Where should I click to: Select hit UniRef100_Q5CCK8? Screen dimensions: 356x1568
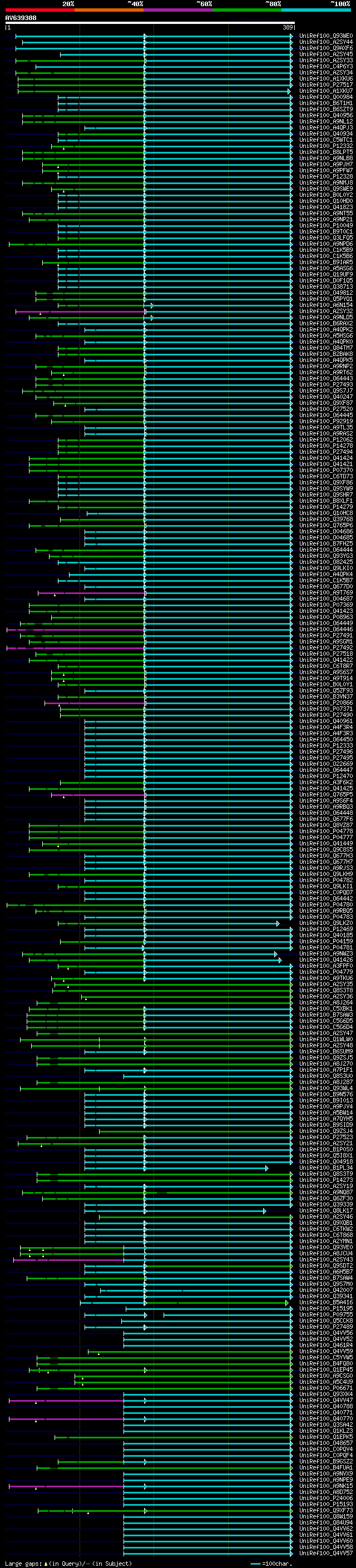[326, 1321]
